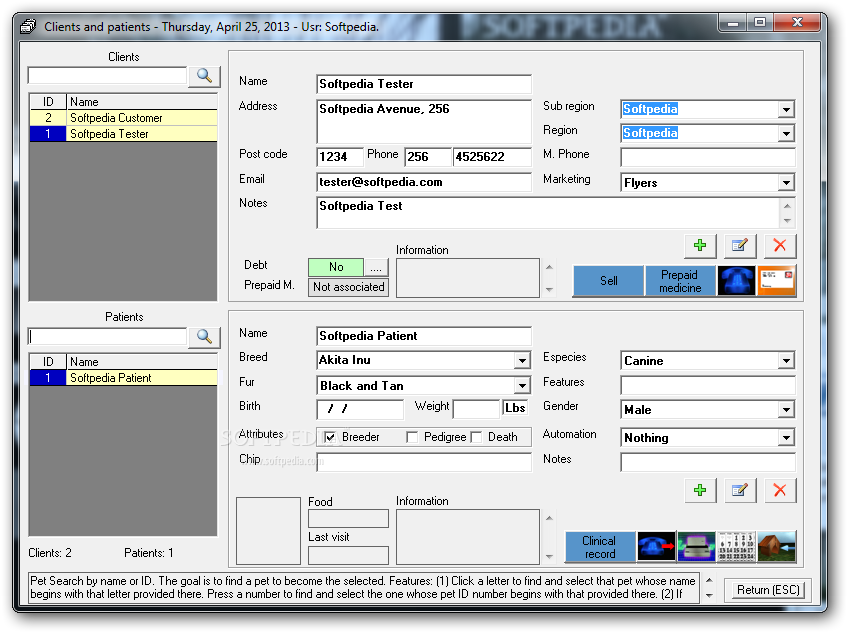Open the Gender dropdown showing Male
The width and height of the screenshot is (848, 633).
[x=786, y=410]
